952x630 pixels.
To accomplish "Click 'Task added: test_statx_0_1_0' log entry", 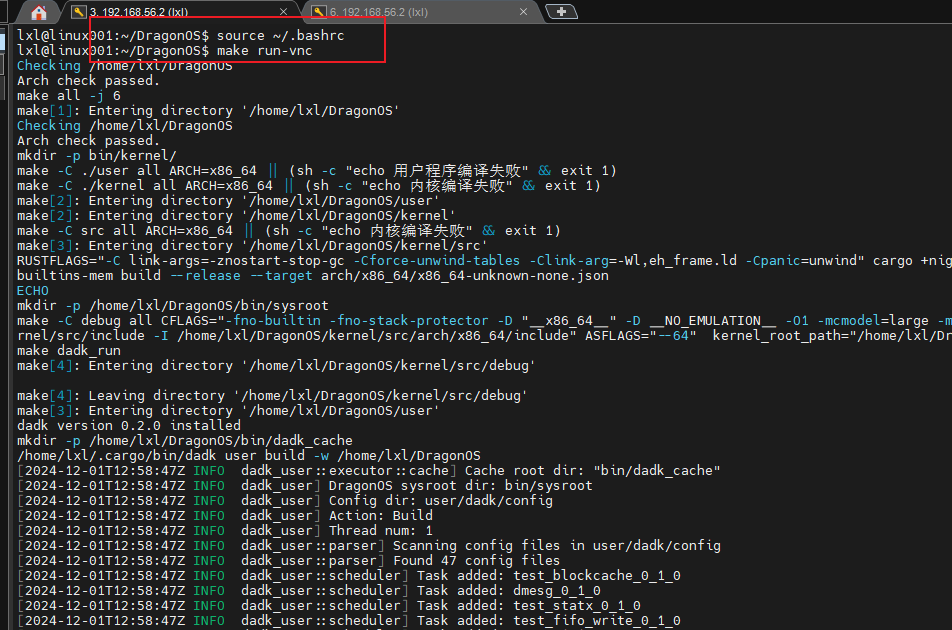I will [528, 605].
